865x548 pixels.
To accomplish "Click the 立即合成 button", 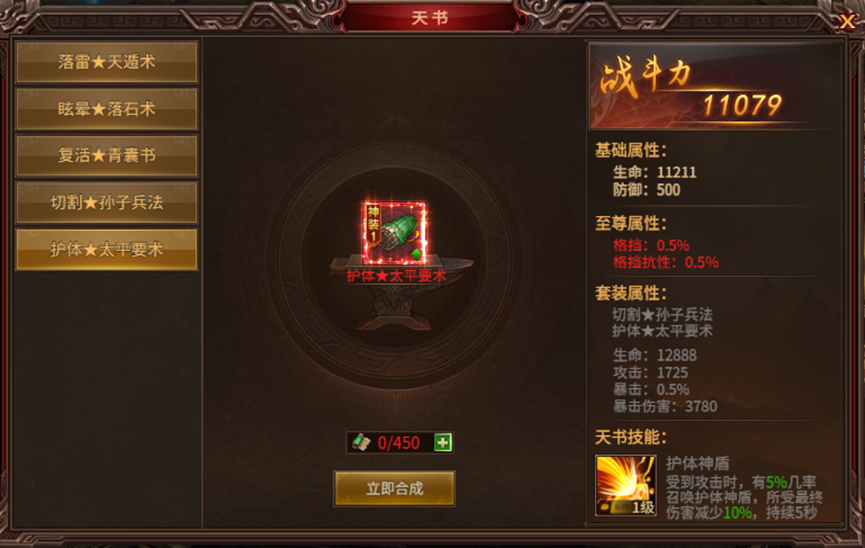I will point(394,488).
